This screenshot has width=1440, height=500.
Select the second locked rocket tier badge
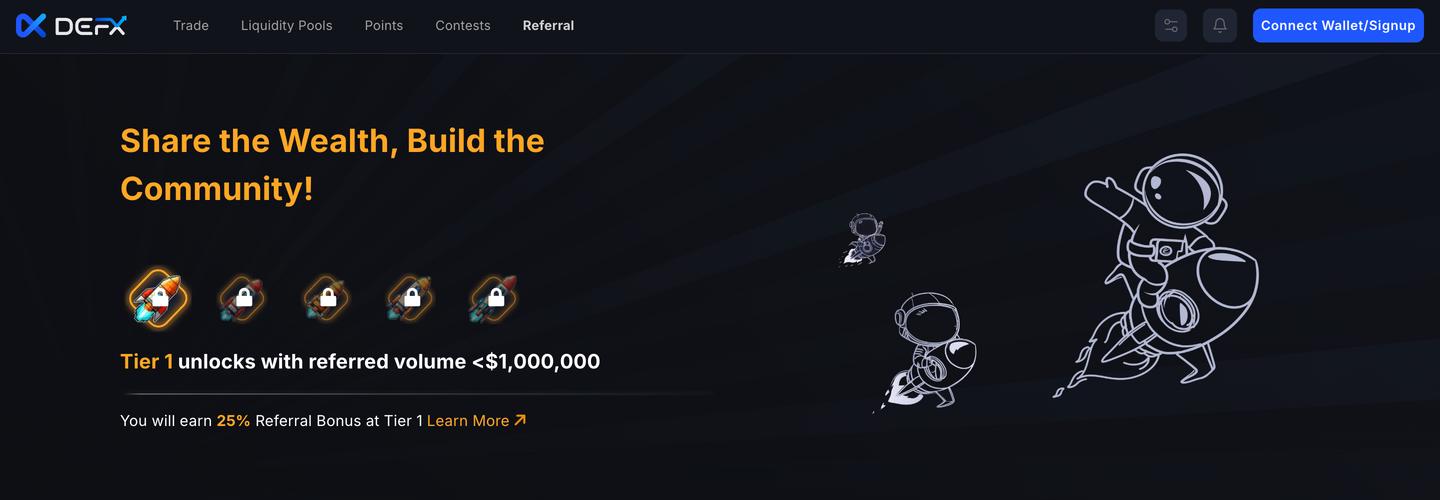243,297
